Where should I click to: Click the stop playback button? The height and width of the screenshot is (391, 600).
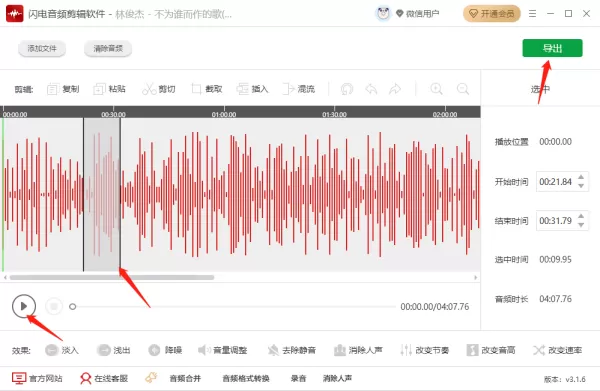point(54,306)
